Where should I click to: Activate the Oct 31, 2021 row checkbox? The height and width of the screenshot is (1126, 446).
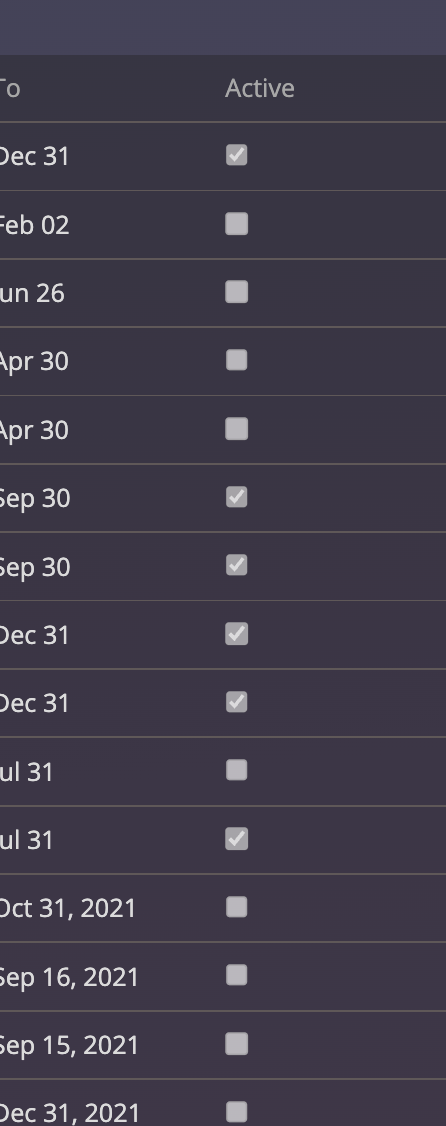(236, 907)
